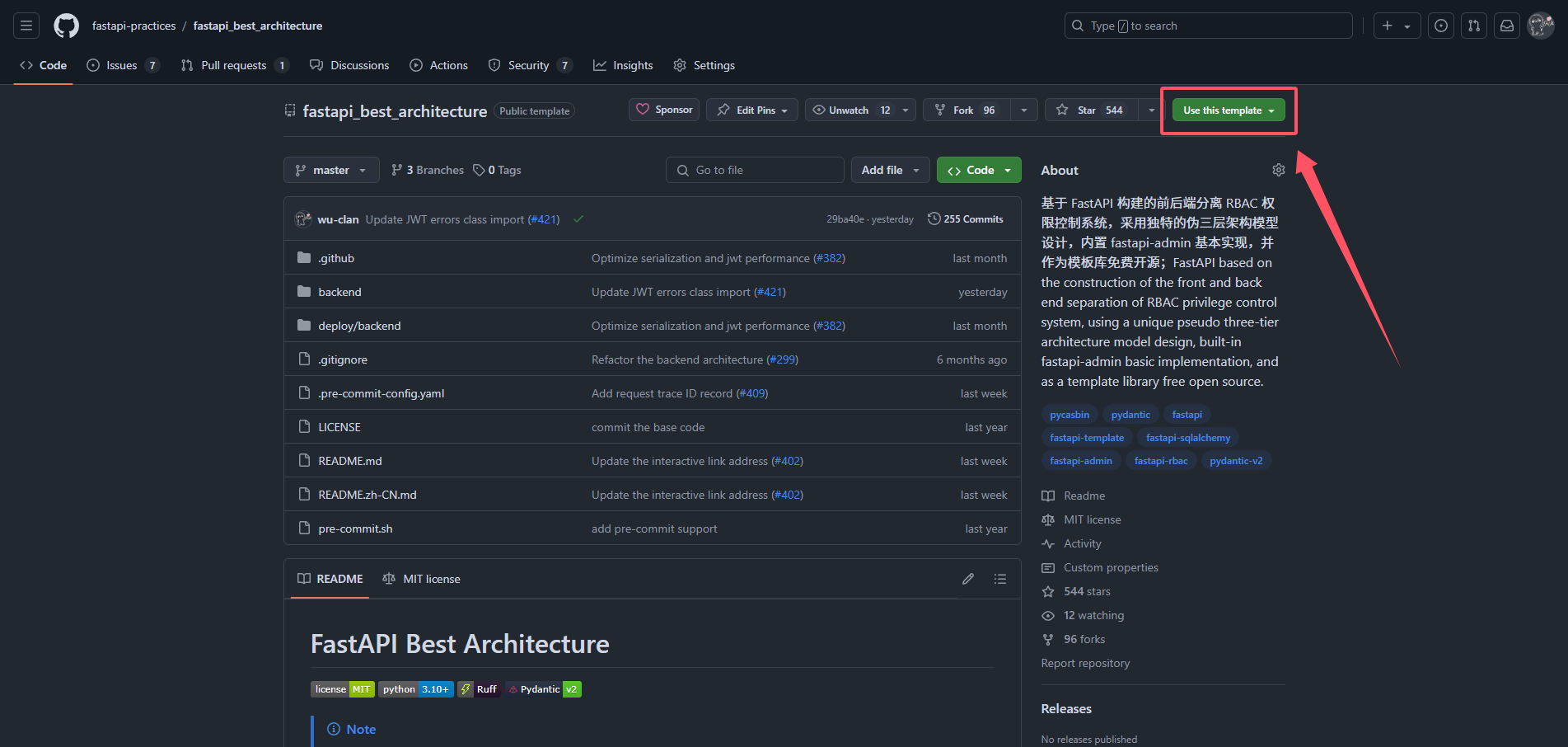Open the repository Settings tab
Image resolution: width=1568 pixels, height=747 pixels.
click(x=704, y=65)
